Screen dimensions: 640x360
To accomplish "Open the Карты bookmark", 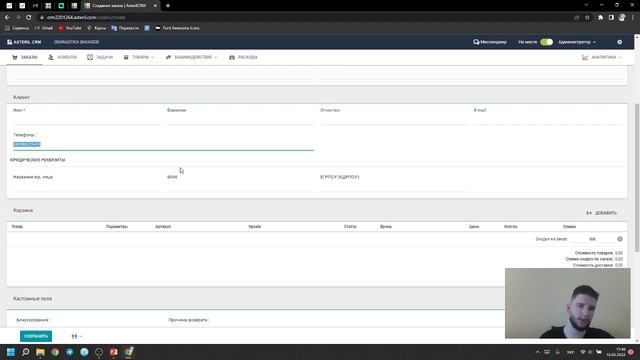I will pyautogui.click(x=96, y=28).
